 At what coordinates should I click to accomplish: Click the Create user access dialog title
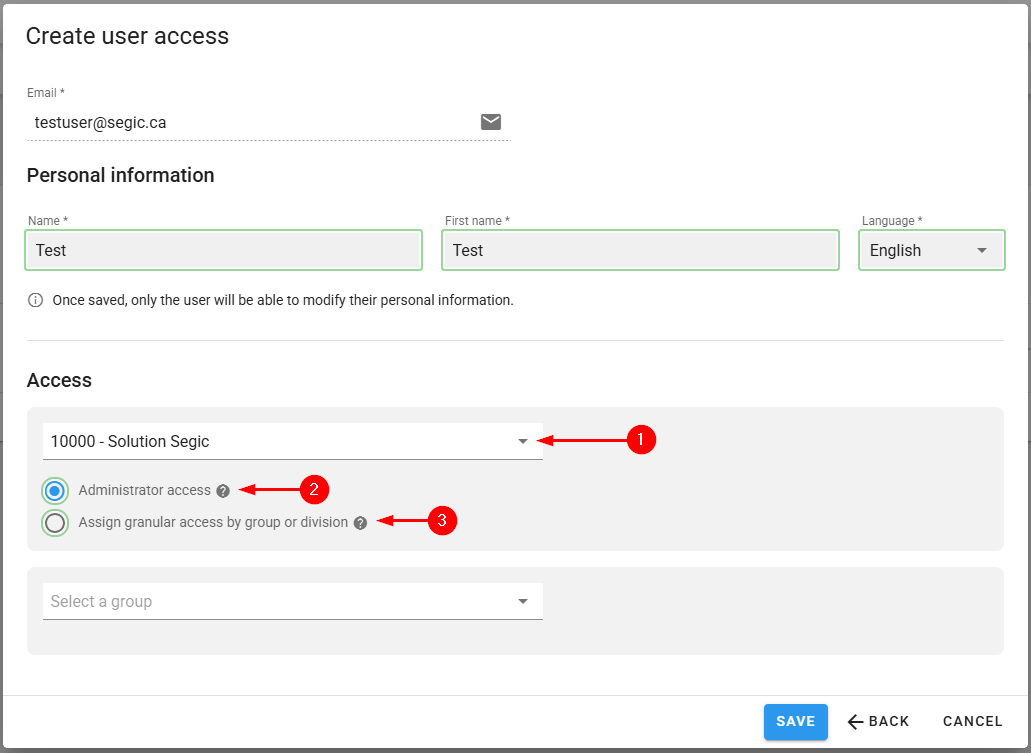(x=127, y=36)
